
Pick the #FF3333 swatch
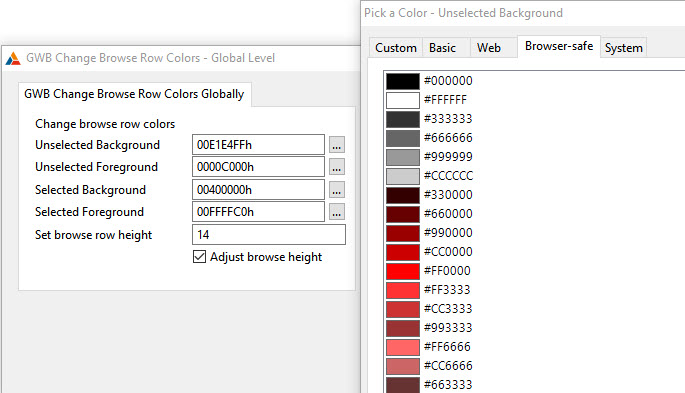[403, 290]
